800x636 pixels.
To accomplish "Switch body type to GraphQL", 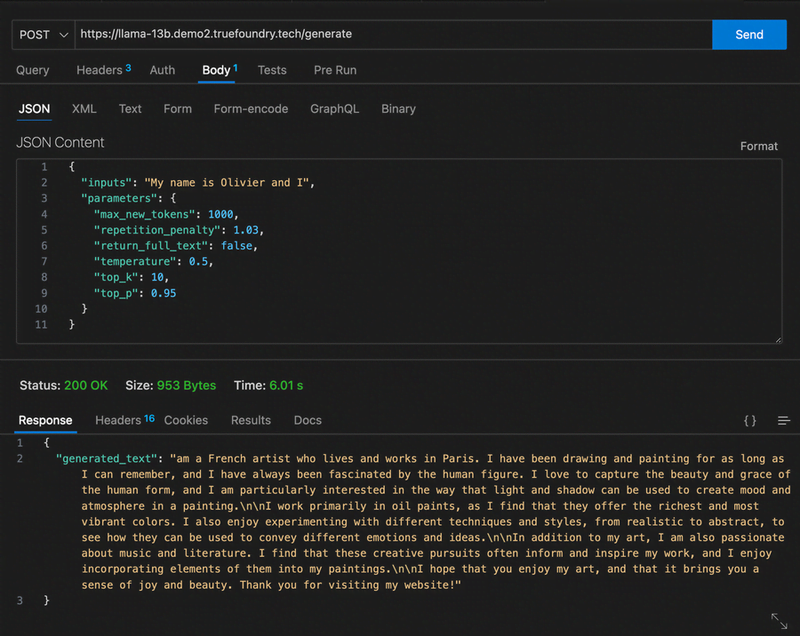I will point(334,109).
